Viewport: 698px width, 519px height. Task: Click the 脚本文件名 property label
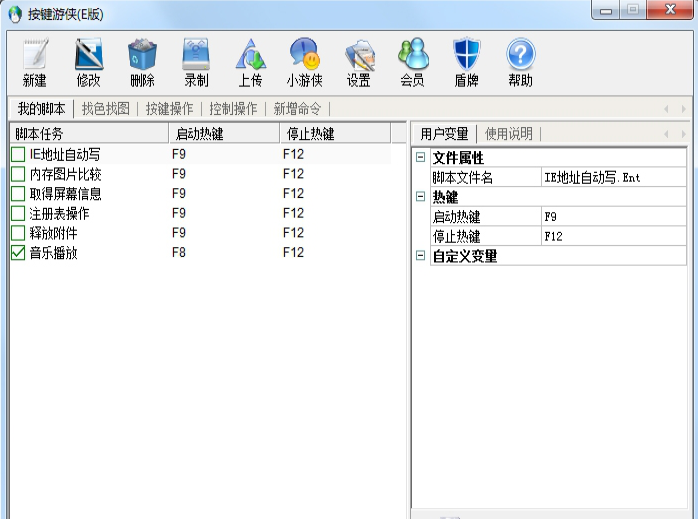[463, 178]
